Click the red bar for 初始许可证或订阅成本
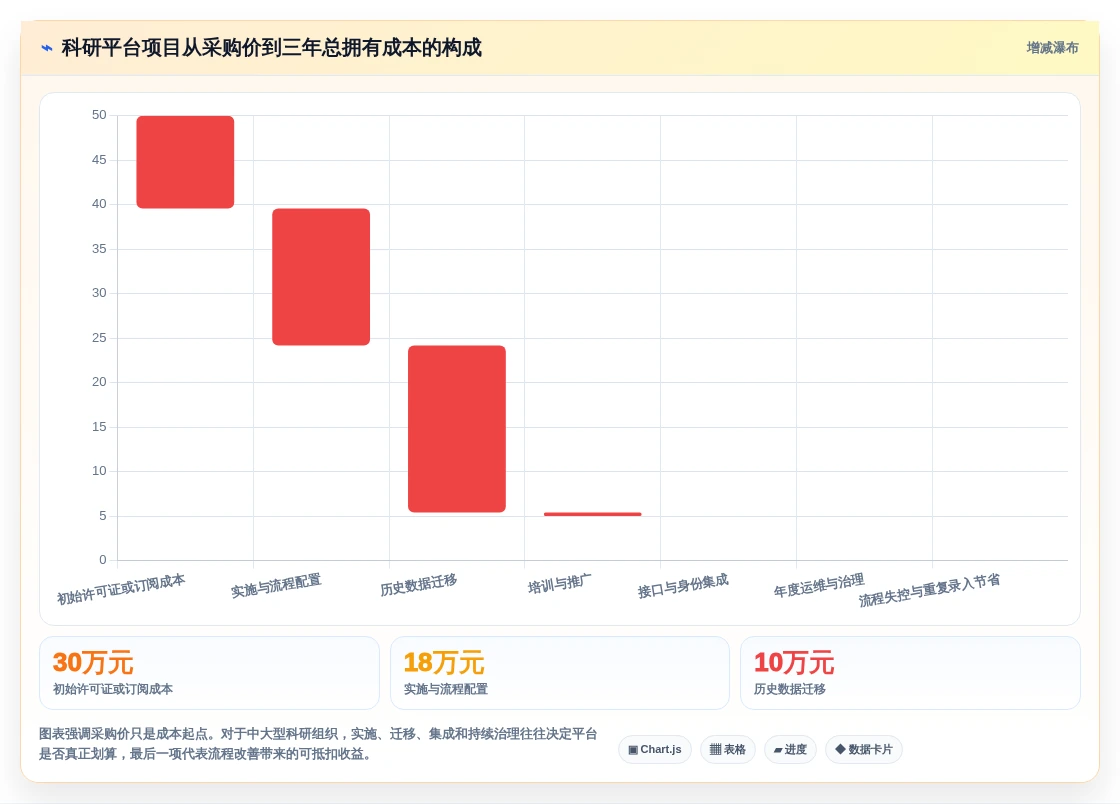1120x804 pixels. 185,162
